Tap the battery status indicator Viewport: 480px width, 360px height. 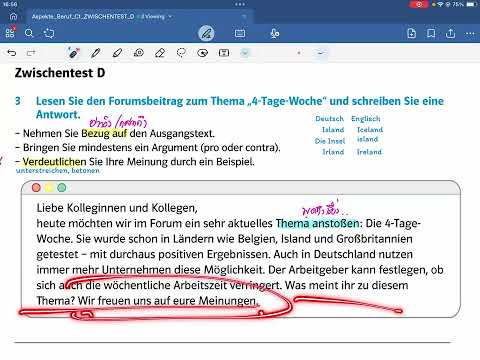point(471,5)
